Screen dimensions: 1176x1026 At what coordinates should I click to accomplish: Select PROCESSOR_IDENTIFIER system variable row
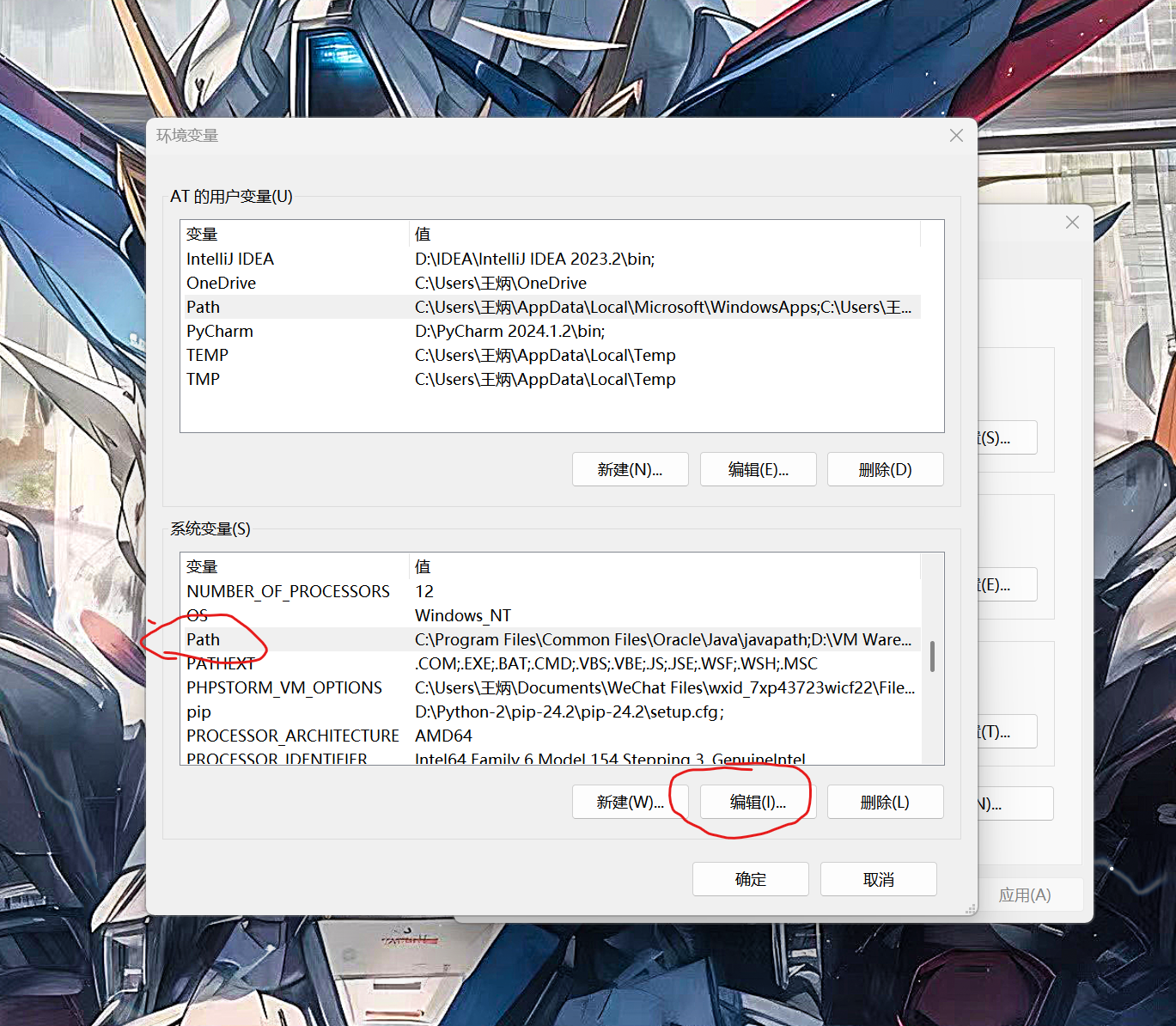[550, 758]
